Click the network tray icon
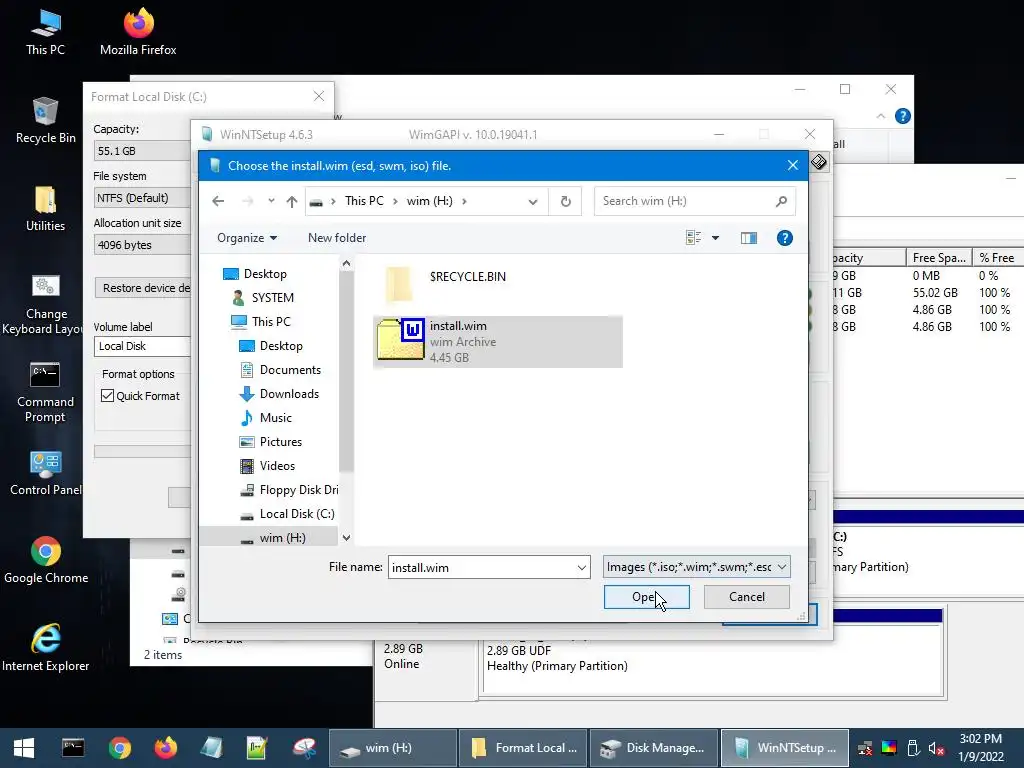The height and width of the screenshot is (768, 1024). tap(865, 748)
